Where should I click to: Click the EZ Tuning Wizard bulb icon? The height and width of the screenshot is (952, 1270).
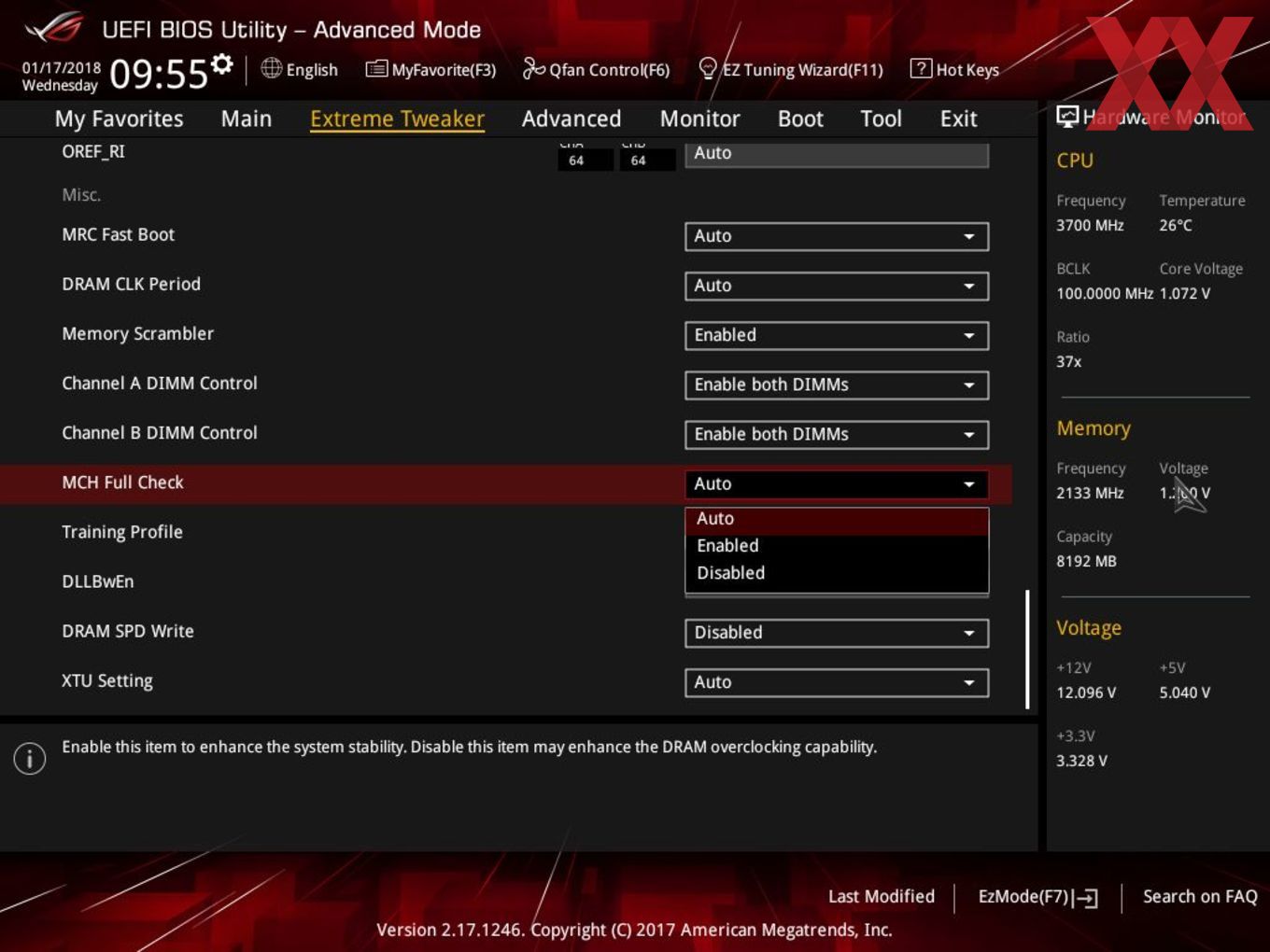(708, 68)
